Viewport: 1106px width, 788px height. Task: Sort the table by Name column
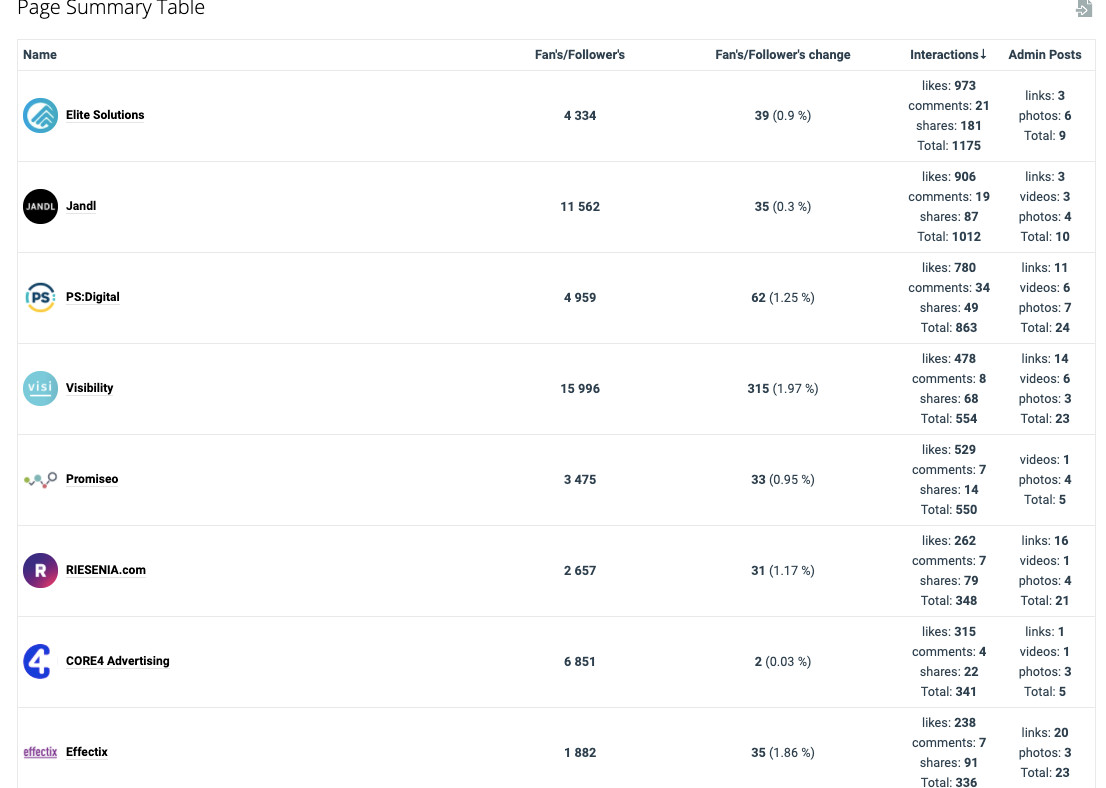(40, 55)
